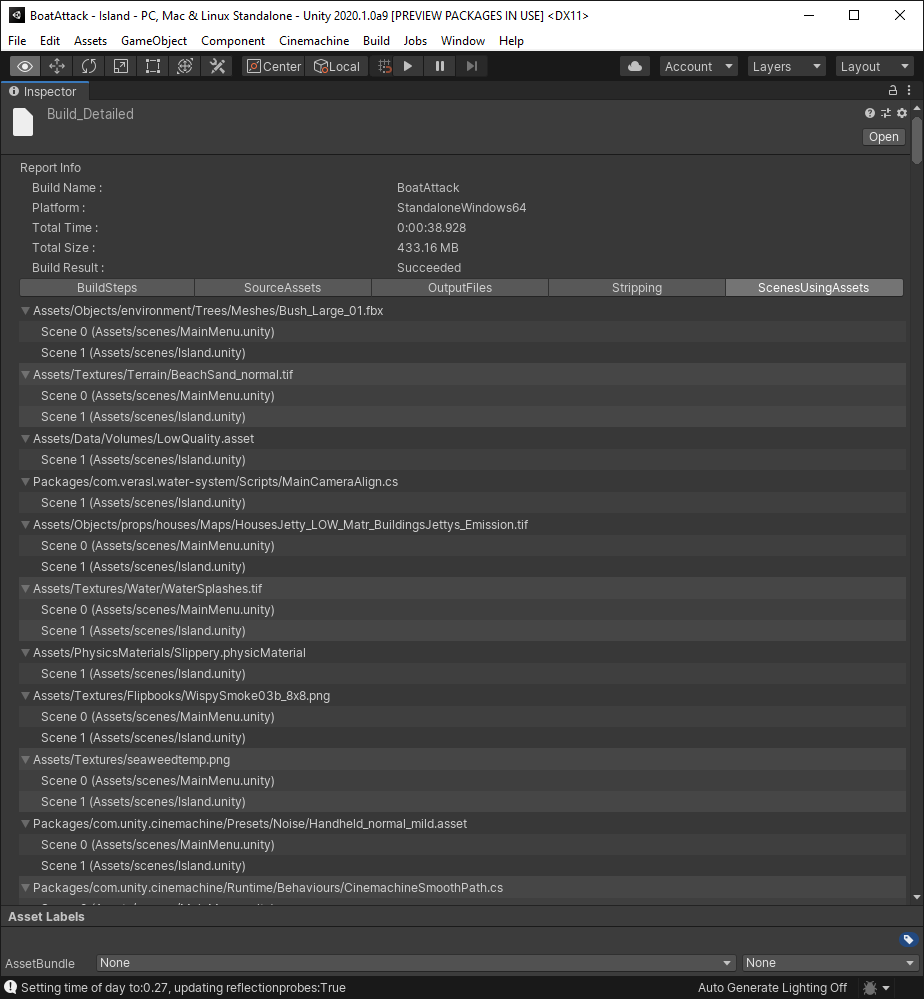The width and height of the screenshot is (924, 999).
Task: Click the asset labels tag icon
Action: 907,940
